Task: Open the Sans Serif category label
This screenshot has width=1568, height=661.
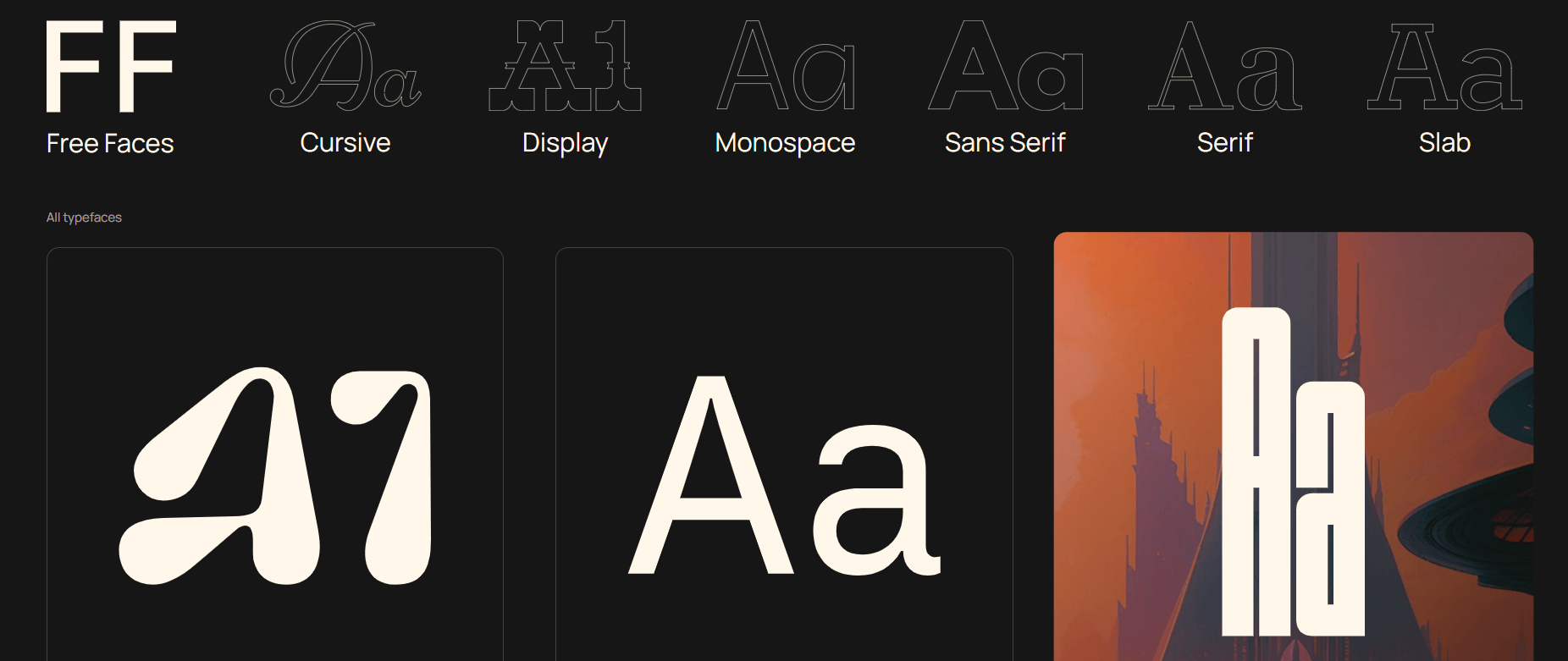Action: (1006, 142)
